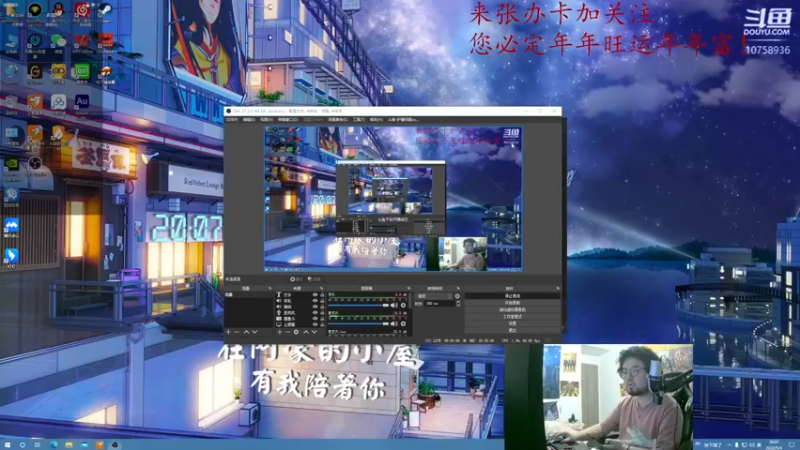Click 停止推流 stop streaming button
The height and width of the screenshot is (450, 800).
(512, 296)
